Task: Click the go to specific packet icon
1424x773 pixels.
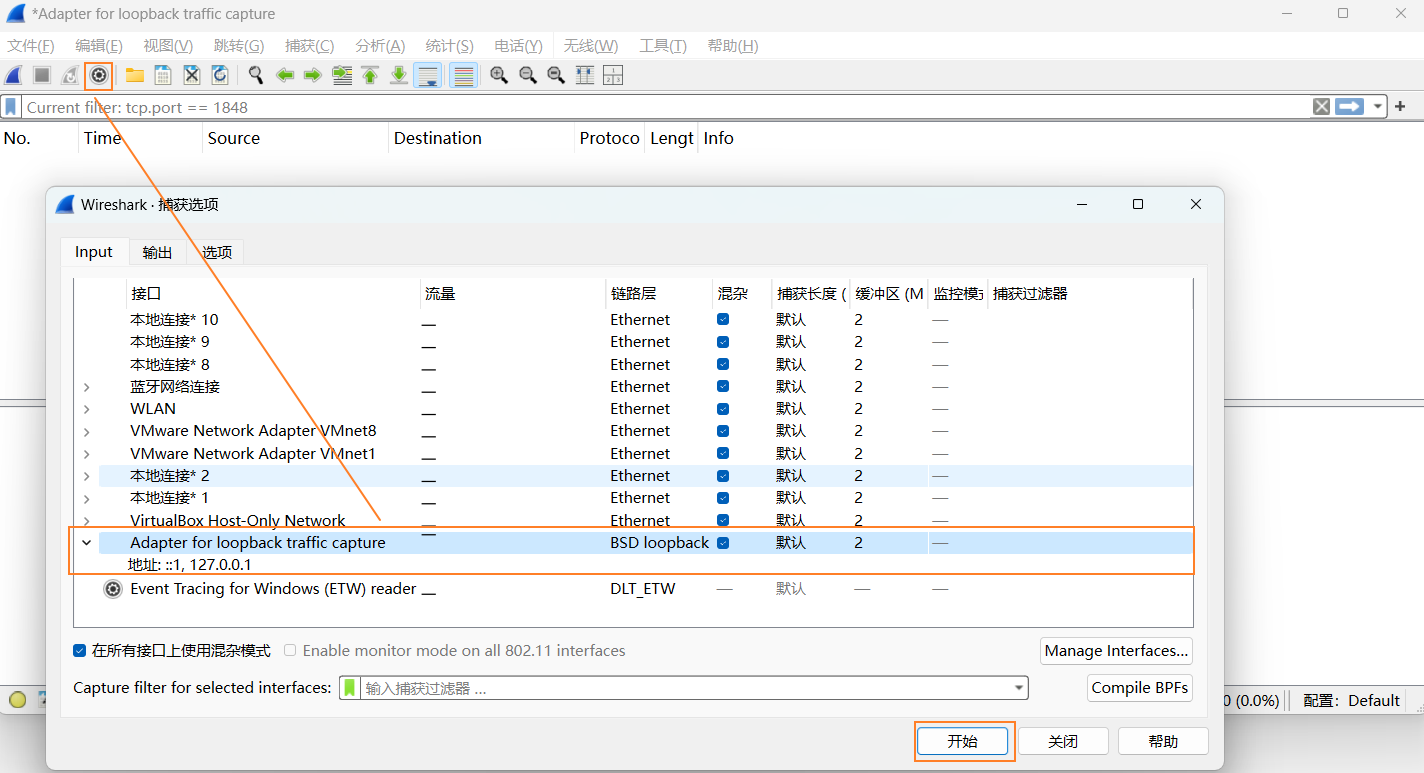Action: click(x=342, y=75)
